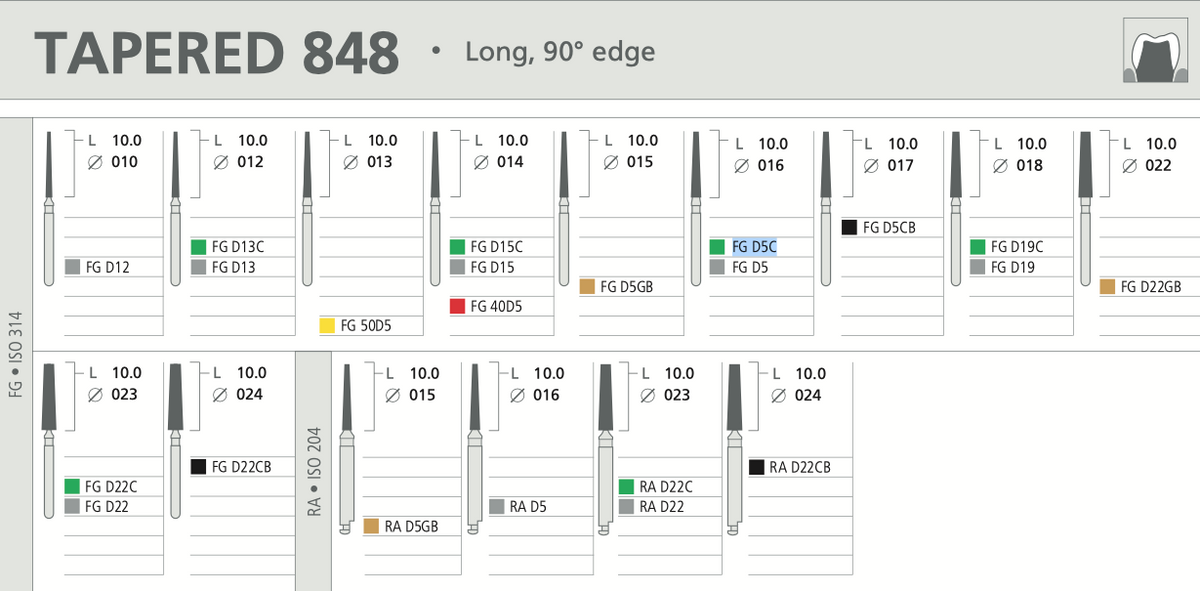Viewport: 1200px width, 591px height.
Task: Click the red swatch beside FG 40D5
Action: pos(457,306)
